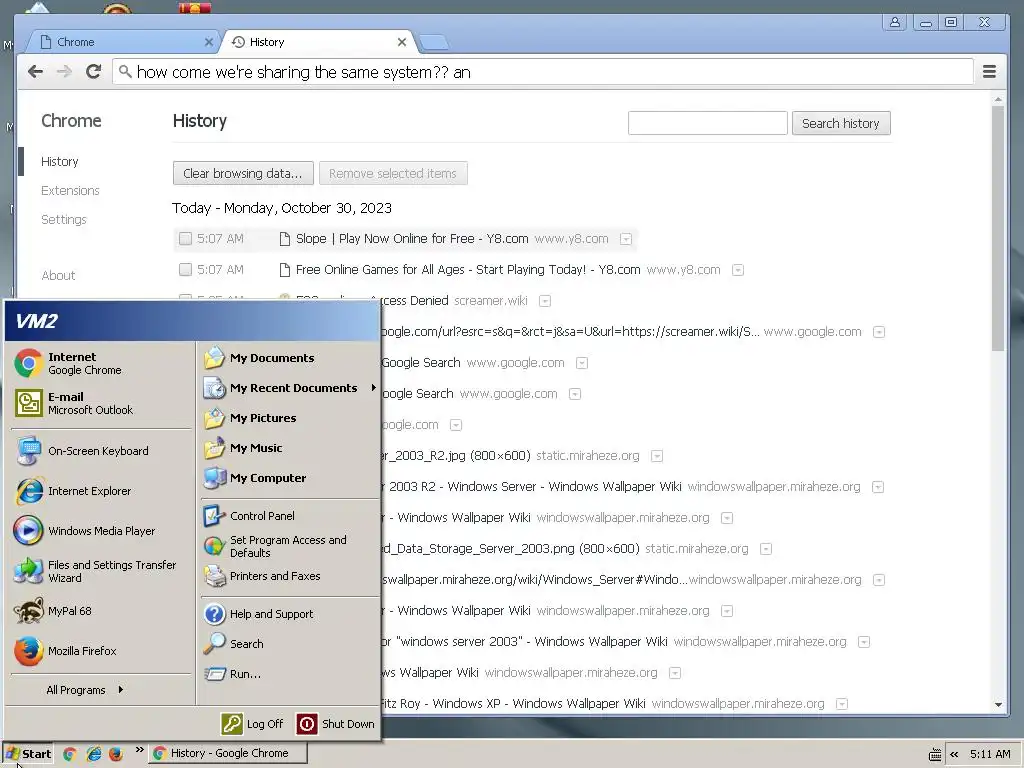1024x768 pixels.
Task: Click the page vertical scrollbar down arrow
Action: coord(998,705)
